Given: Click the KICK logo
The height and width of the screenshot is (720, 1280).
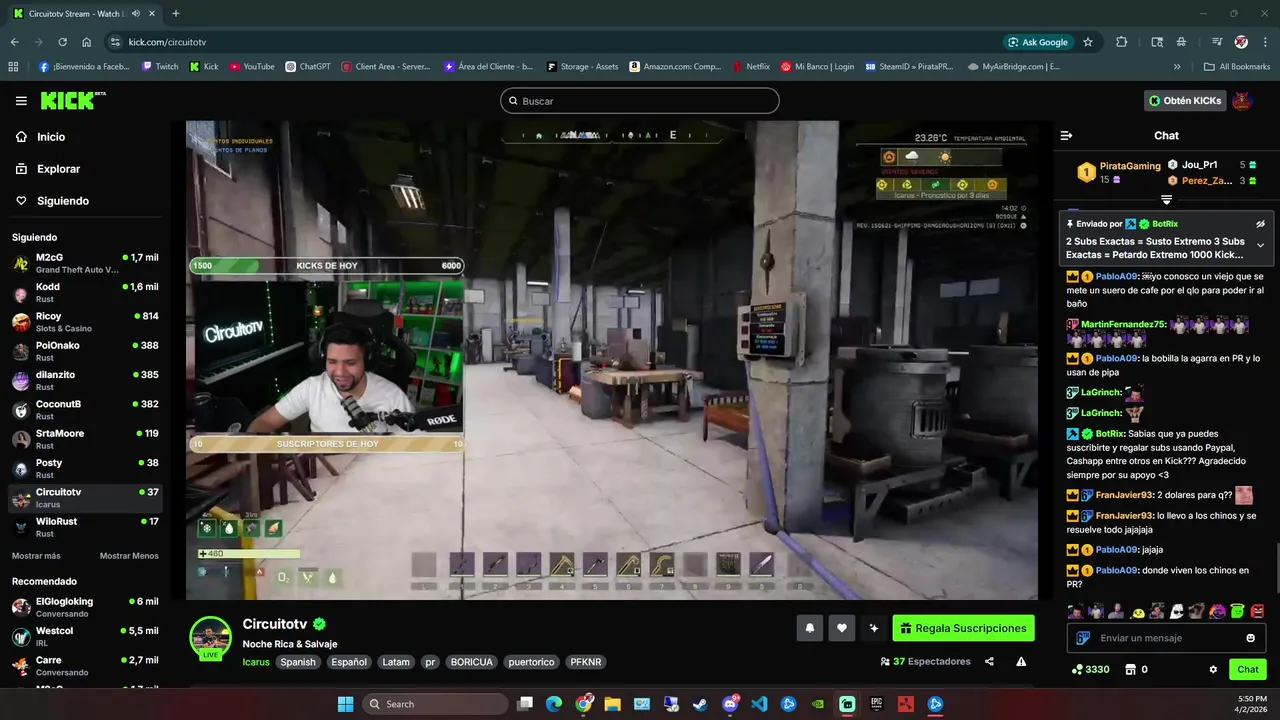Looking at the screenshot, I should click(72, 101).
